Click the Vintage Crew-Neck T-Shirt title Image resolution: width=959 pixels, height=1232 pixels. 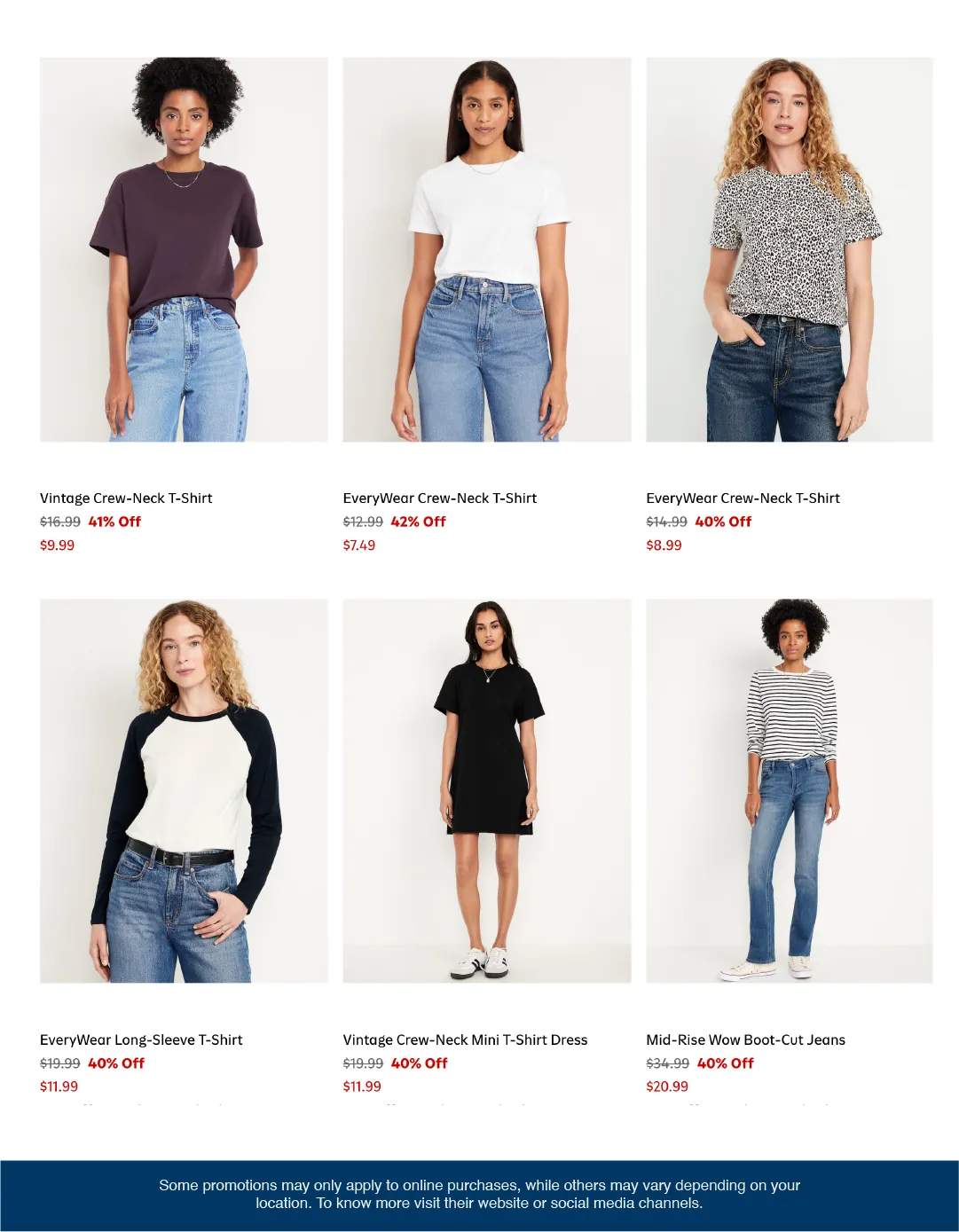coord(126,498)
